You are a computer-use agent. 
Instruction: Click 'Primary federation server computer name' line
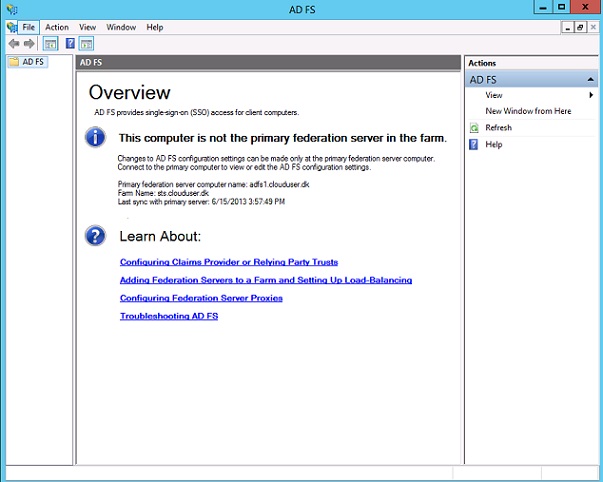(x=213, y=184)
